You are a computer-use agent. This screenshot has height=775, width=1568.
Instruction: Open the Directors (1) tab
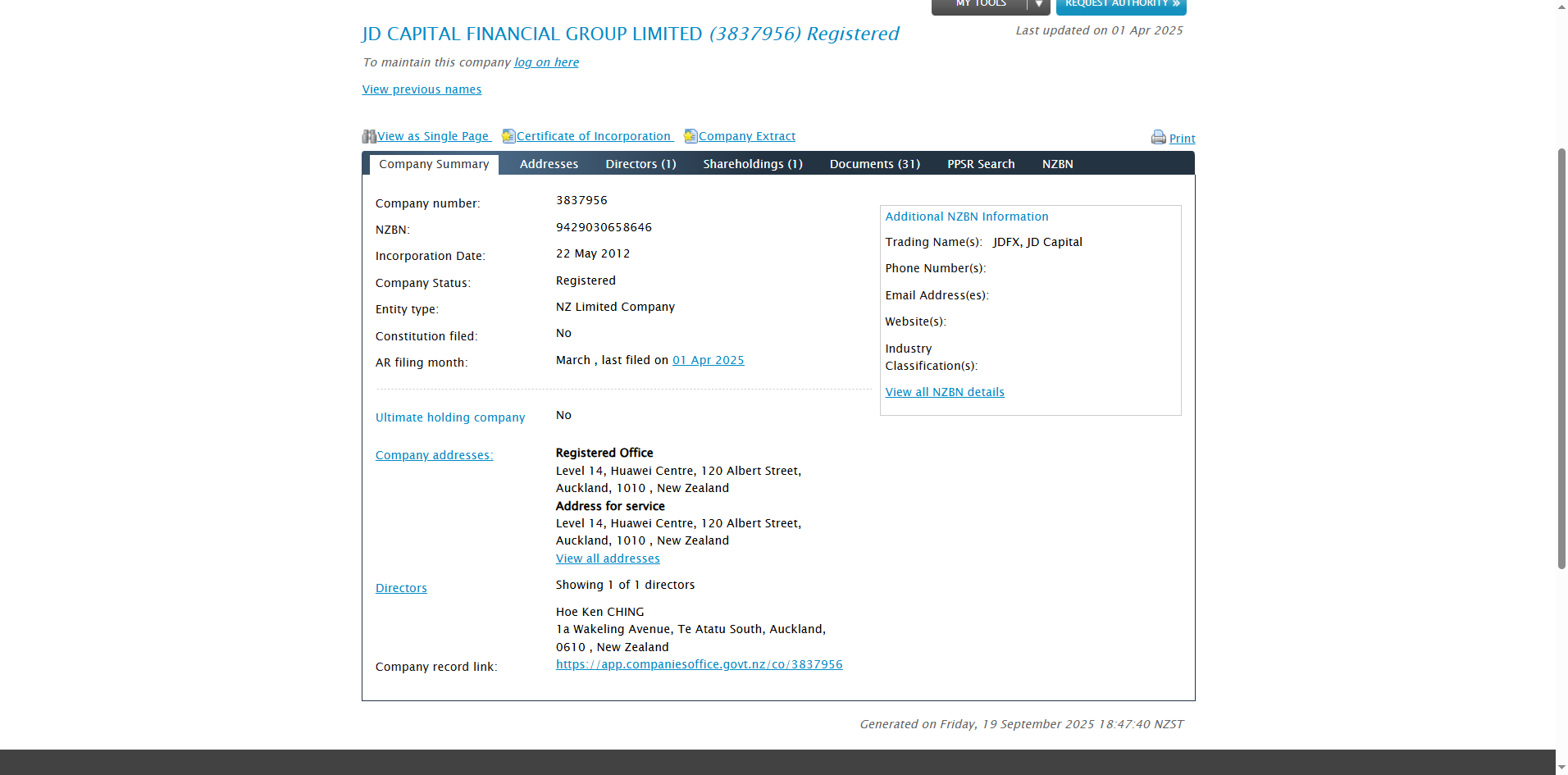640,164
